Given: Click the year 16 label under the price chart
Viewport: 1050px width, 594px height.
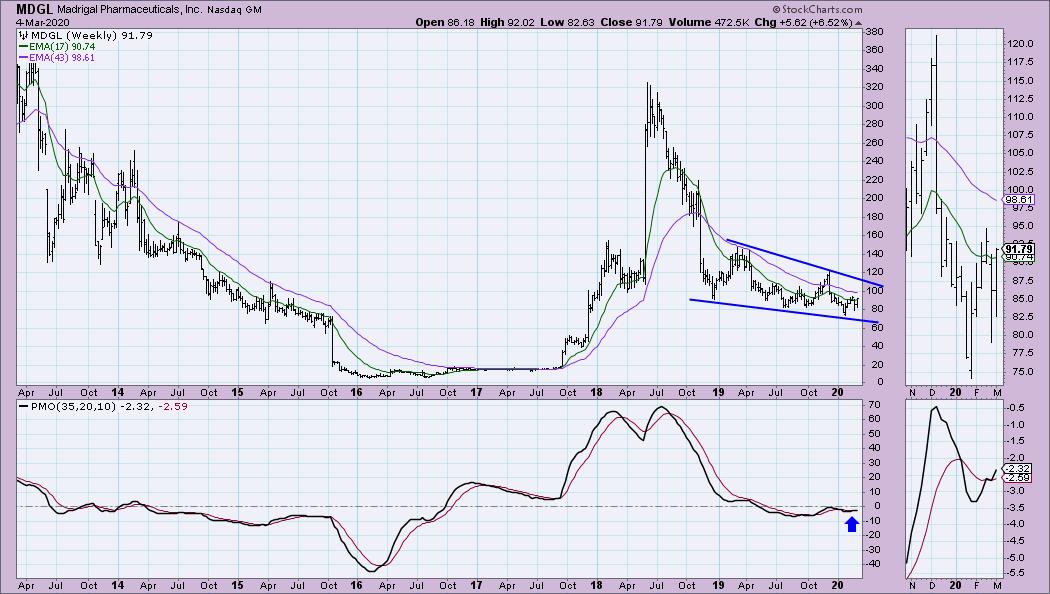Looking at the screenshot, I should 356,392.
